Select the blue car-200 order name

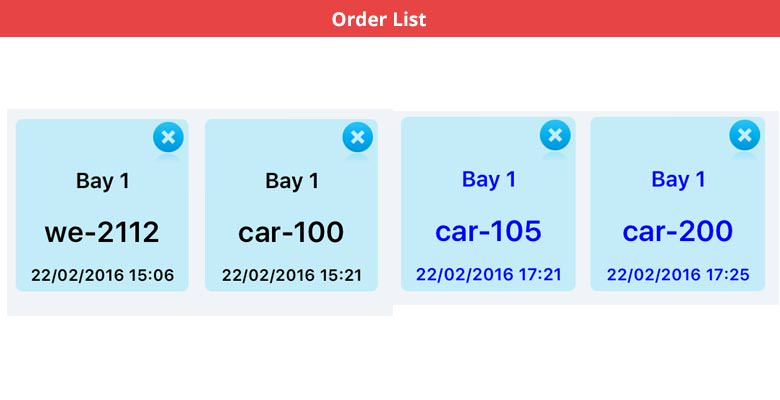[x=678, y=231]
